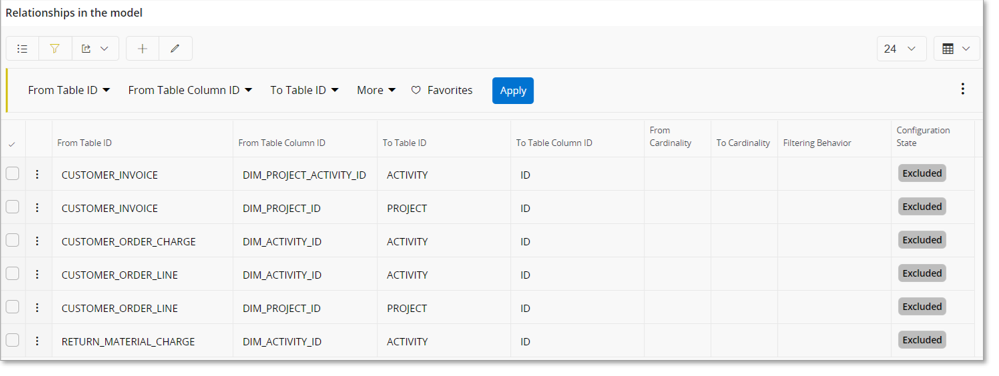Open row menu for CUSTOMER_INVOICE DIM_PROJECT_ID
This screenshot has height=376, width=999.
[38, 207]
